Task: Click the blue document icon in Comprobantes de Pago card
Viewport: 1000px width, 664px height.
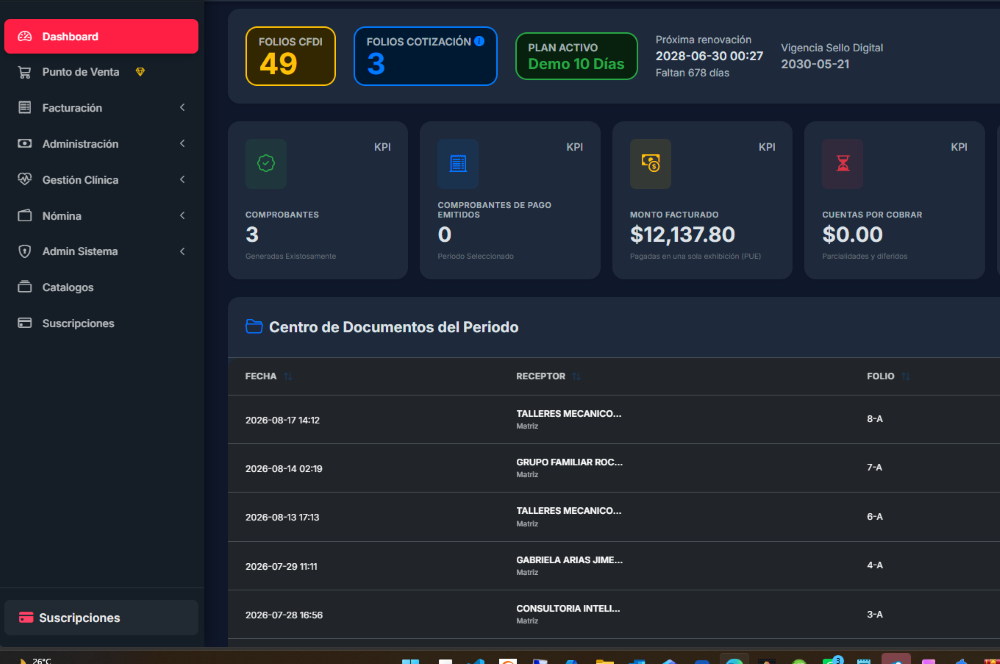Action: point(458,163)
